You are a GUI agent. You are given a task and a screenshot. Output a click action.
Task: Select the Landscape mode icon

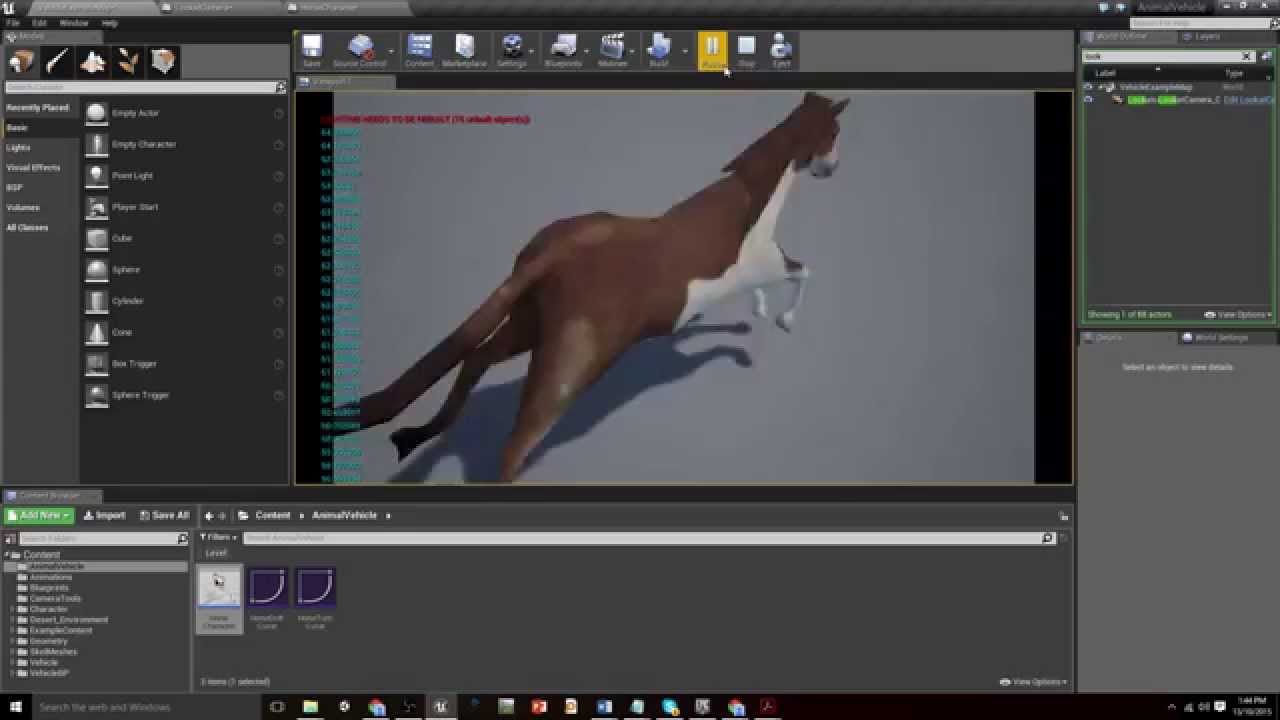(93, 62)
